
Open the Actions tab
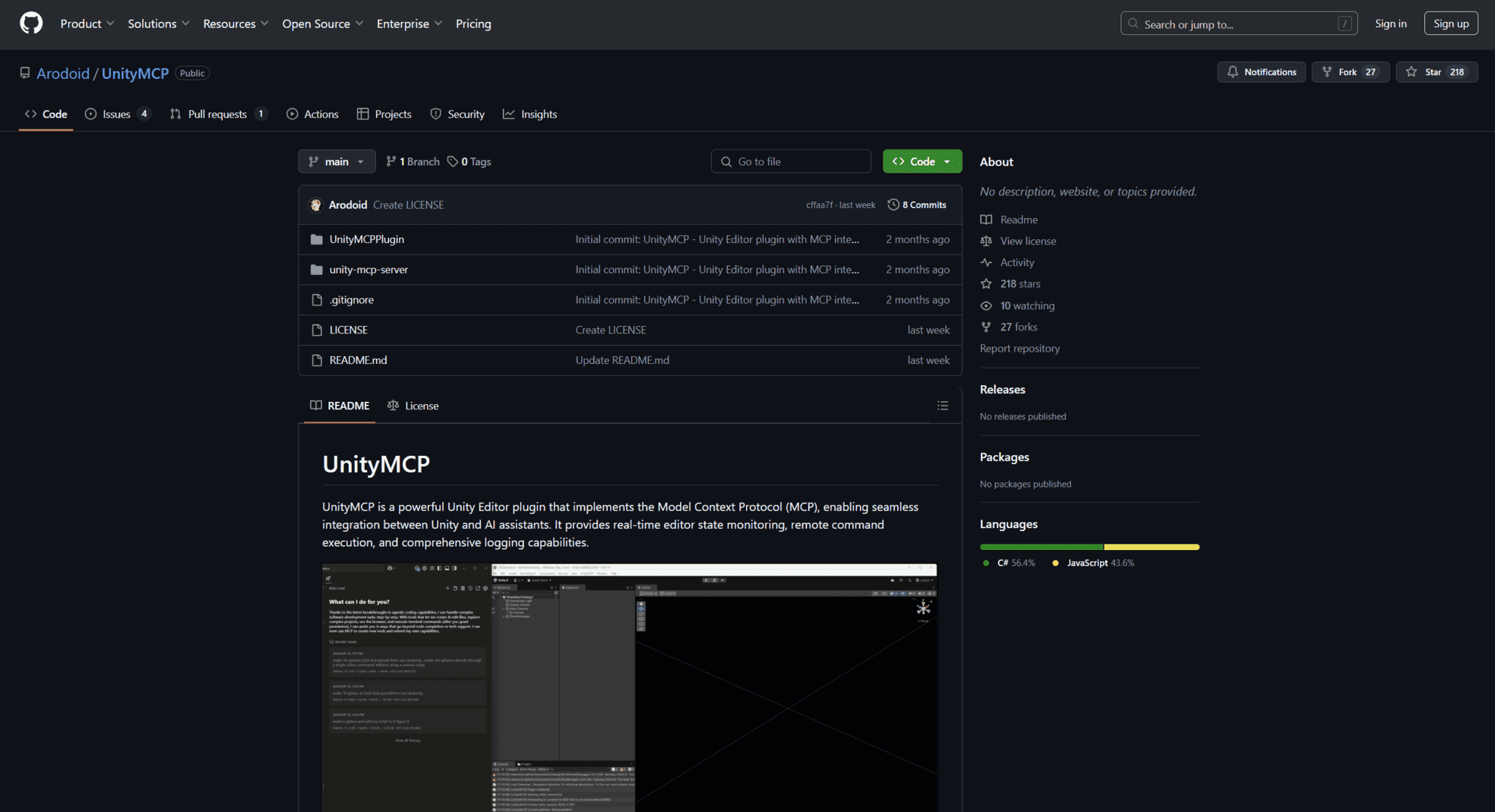tap(312, 114)
